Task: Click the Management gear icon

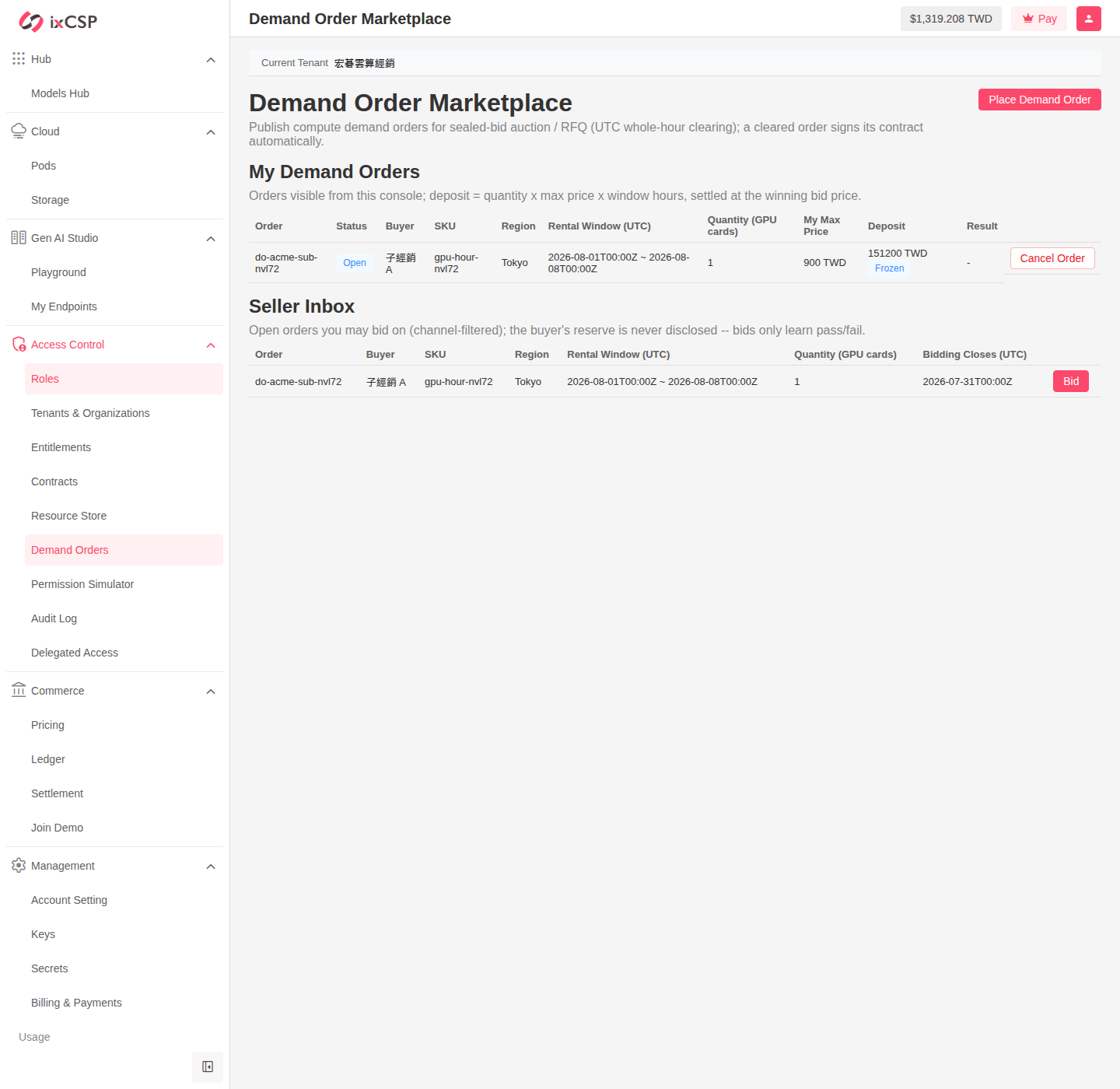Action: click(19, 866)
